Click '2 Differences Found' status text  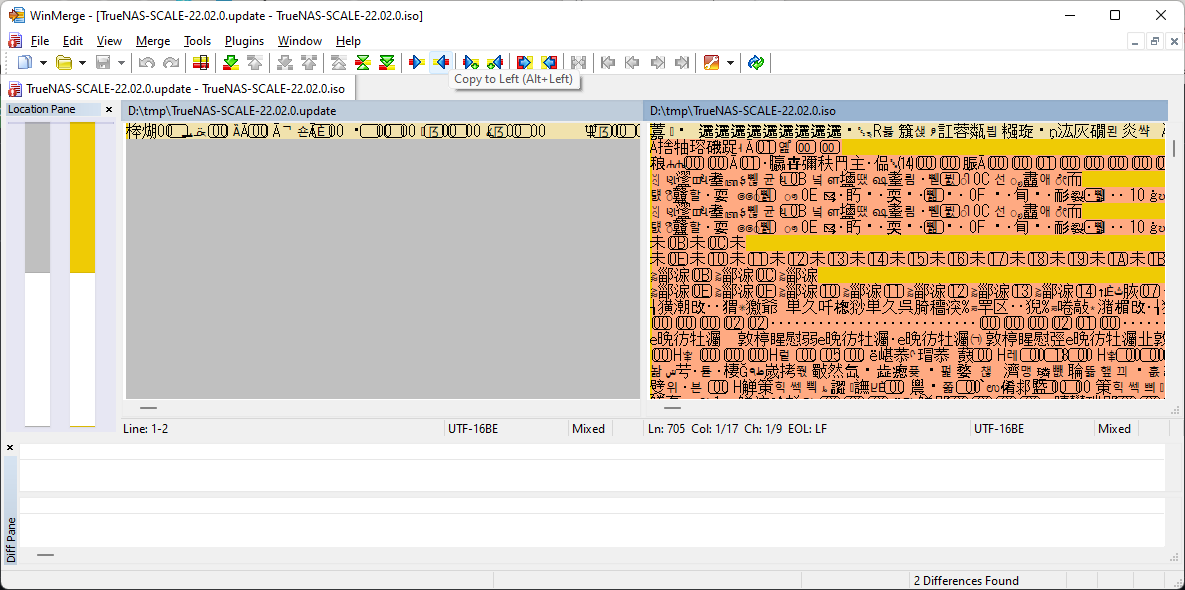point(967,581)
